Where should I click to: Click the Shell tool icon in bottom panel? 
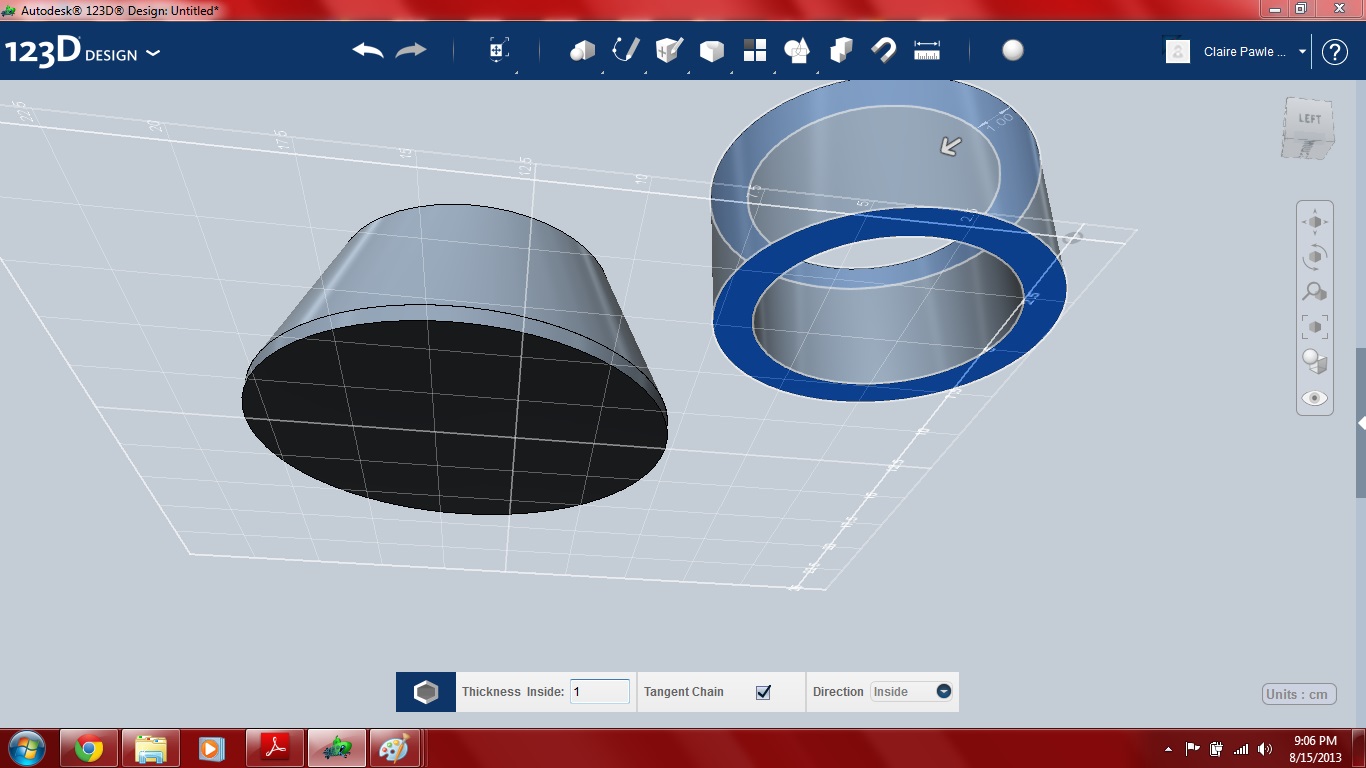point(426,692)
